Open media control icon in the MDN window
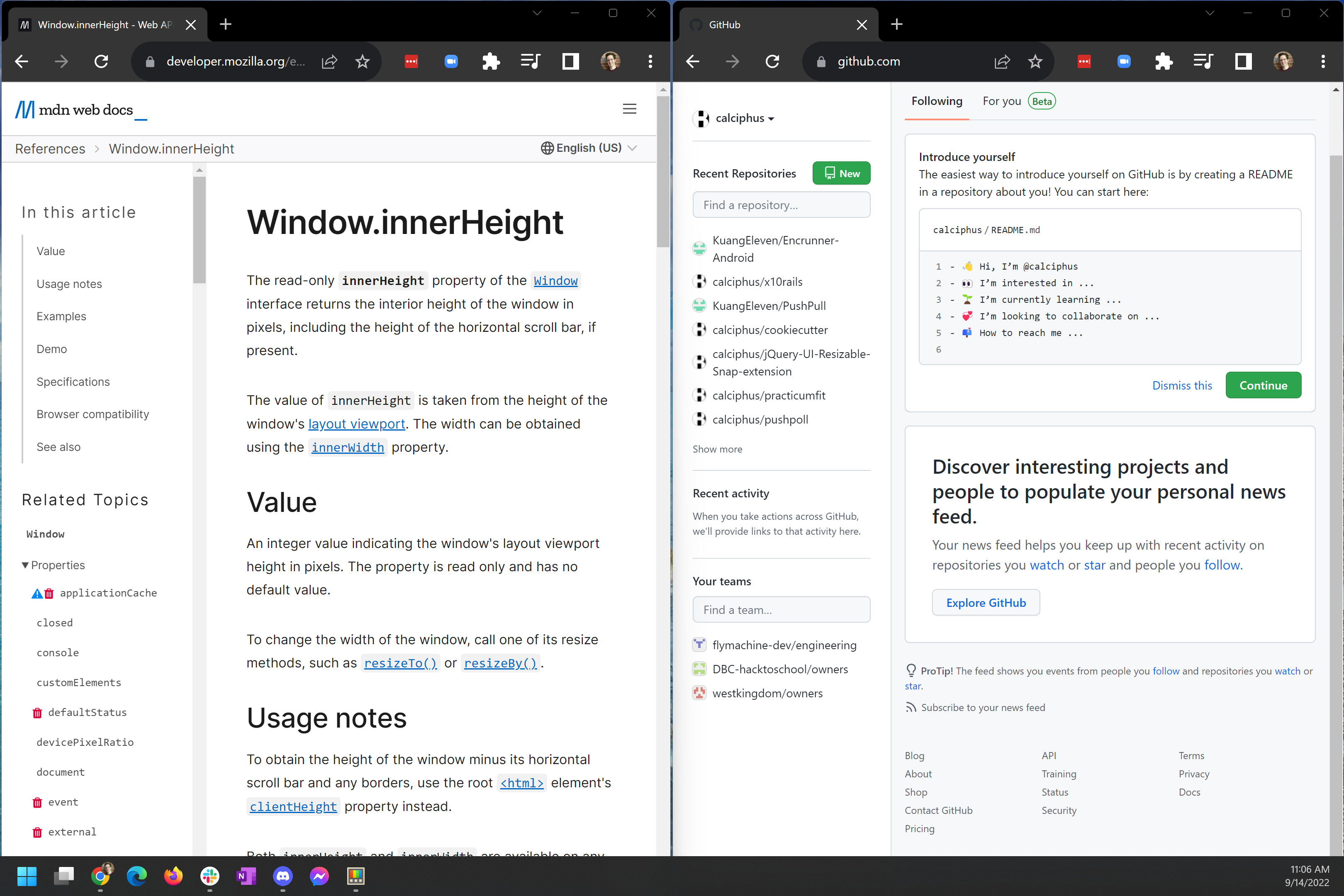The width and height of the screenshot is (1344, 896). (530, 62)
